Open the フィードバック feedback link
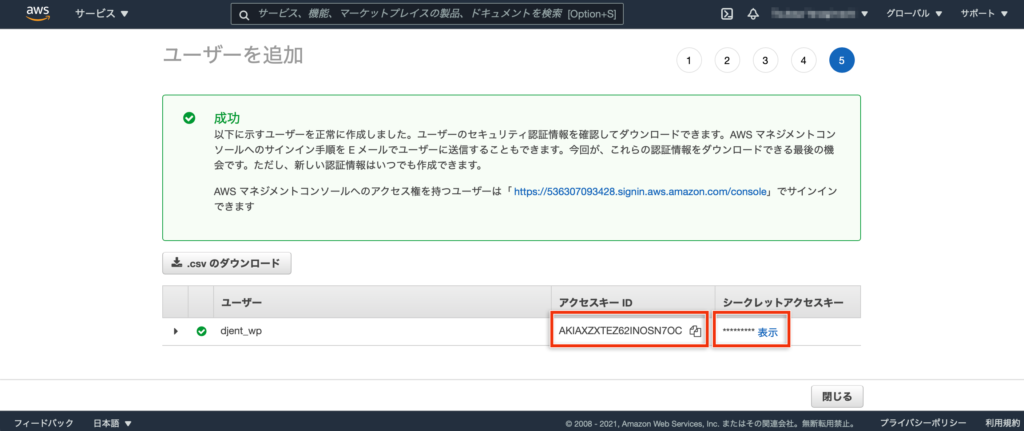Viewport: 1024px width, 431px height. click(44, 423)
